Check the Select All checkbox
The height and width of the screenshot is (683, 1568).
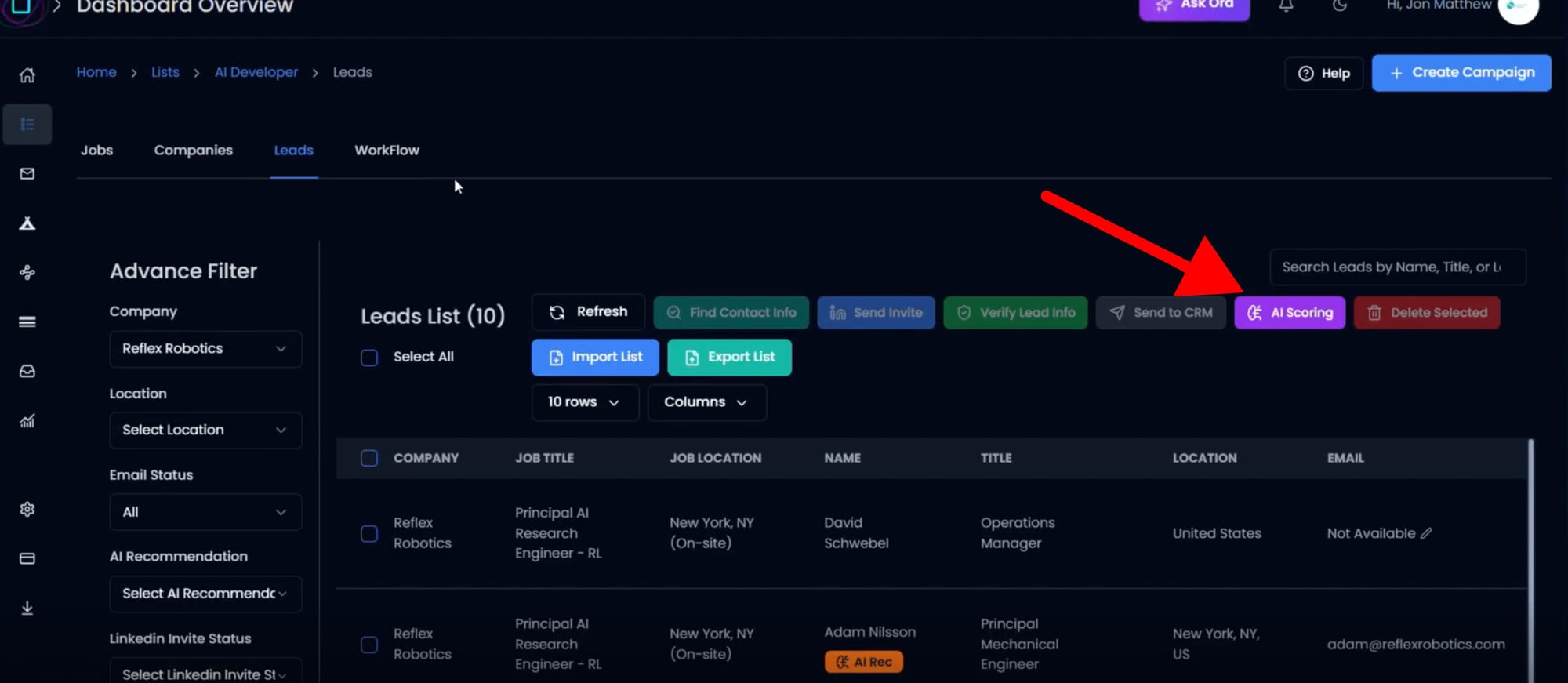[369, 358]
